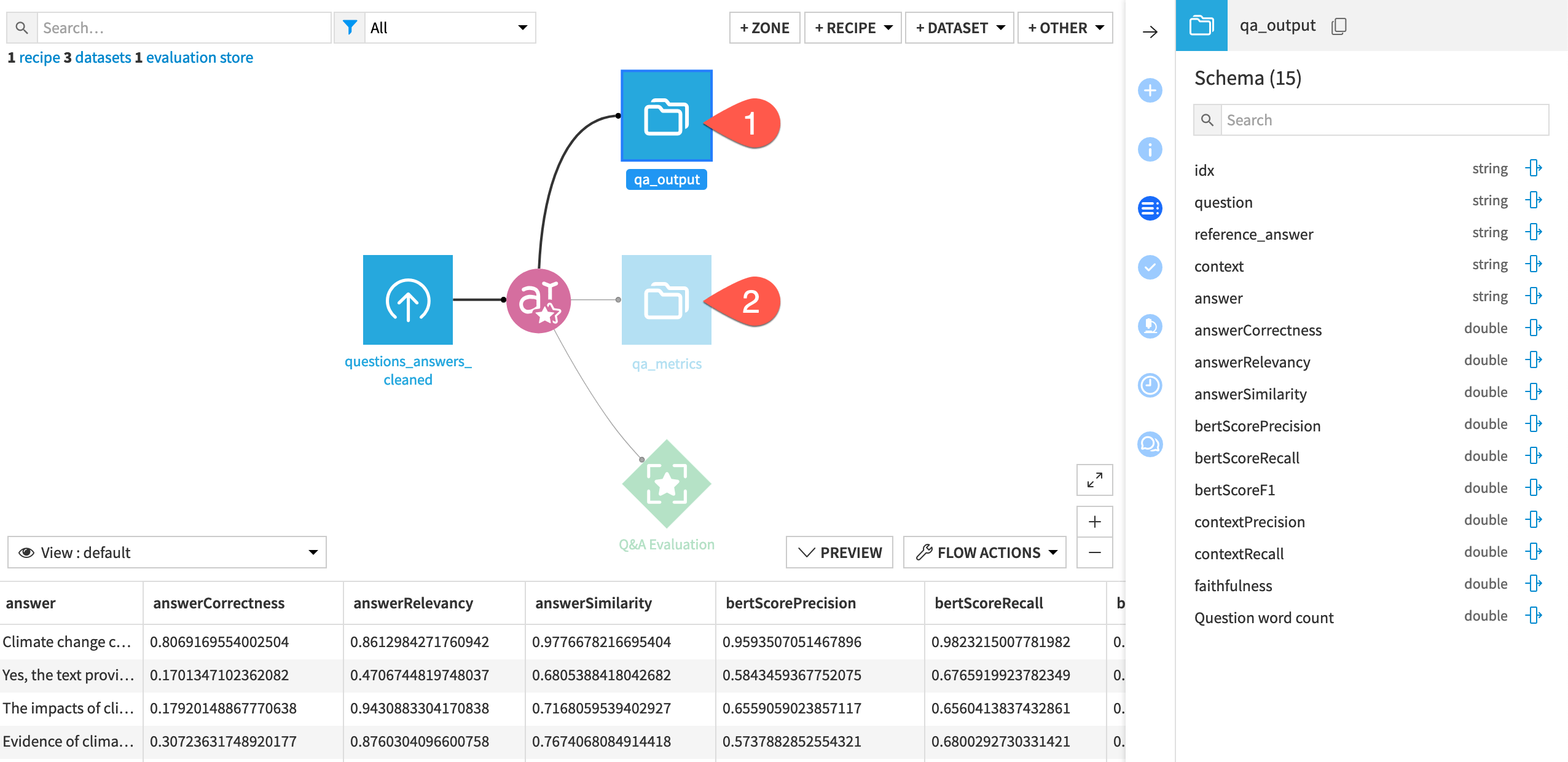Screen dimensions: 1568x762
Task: Click the qa_output folder icon in panel header
Action: pyautogui.click(x=1201, y=26)
